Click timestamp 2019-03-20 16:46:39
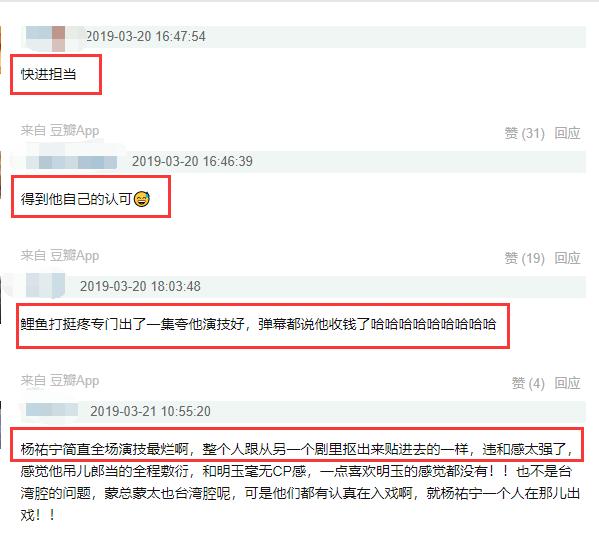This screenshot has width=599, height=553. coord(192,161)
